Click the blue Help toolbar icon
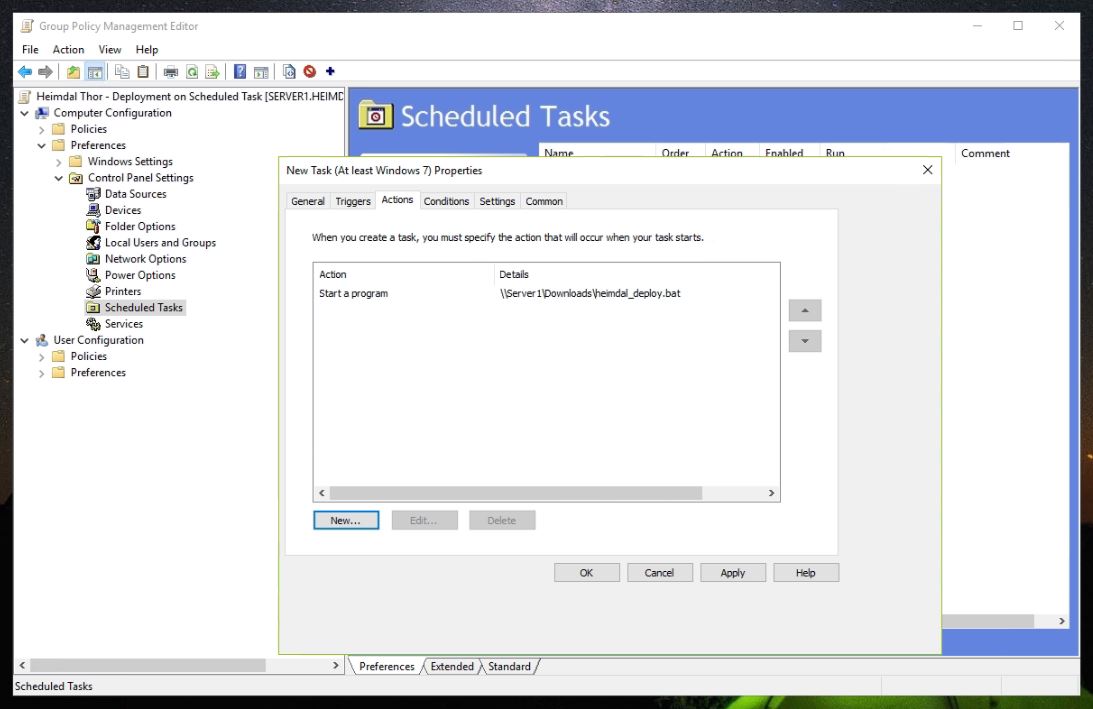 tap(240, 71)
